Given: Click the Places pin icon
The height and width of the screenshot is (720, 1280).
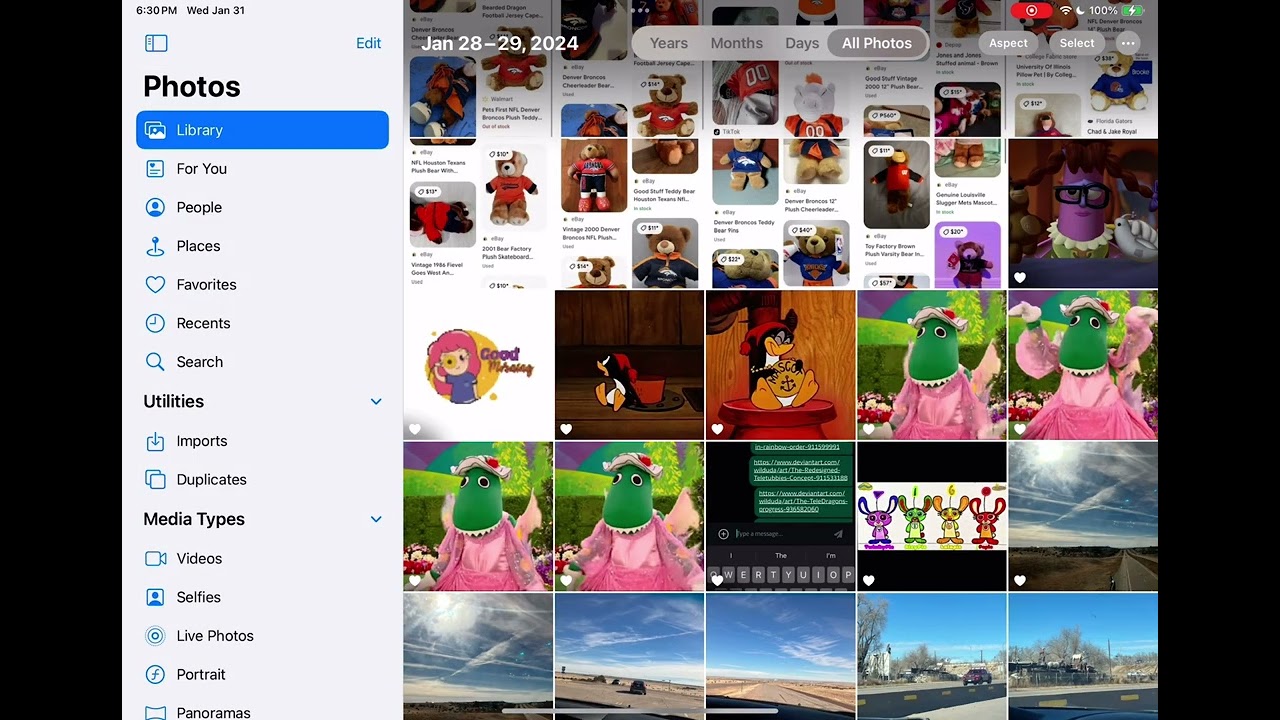Looking at the screenshot, I should coord(155,246).
